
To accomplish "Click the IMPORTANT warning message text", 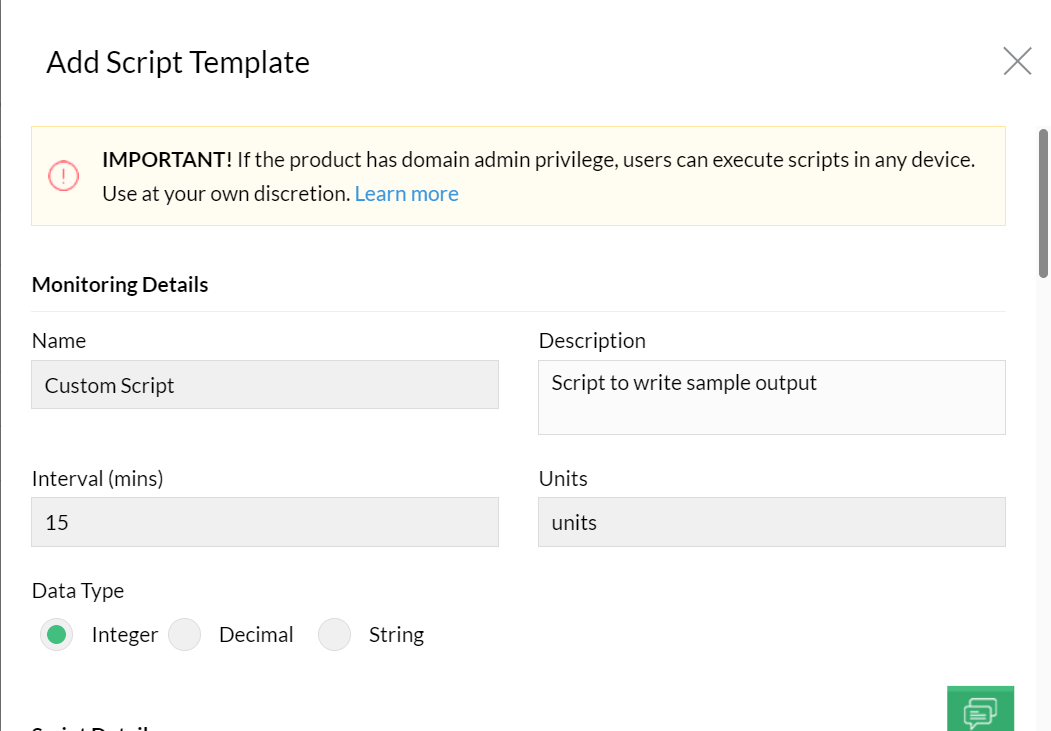I will click(538, 160).
